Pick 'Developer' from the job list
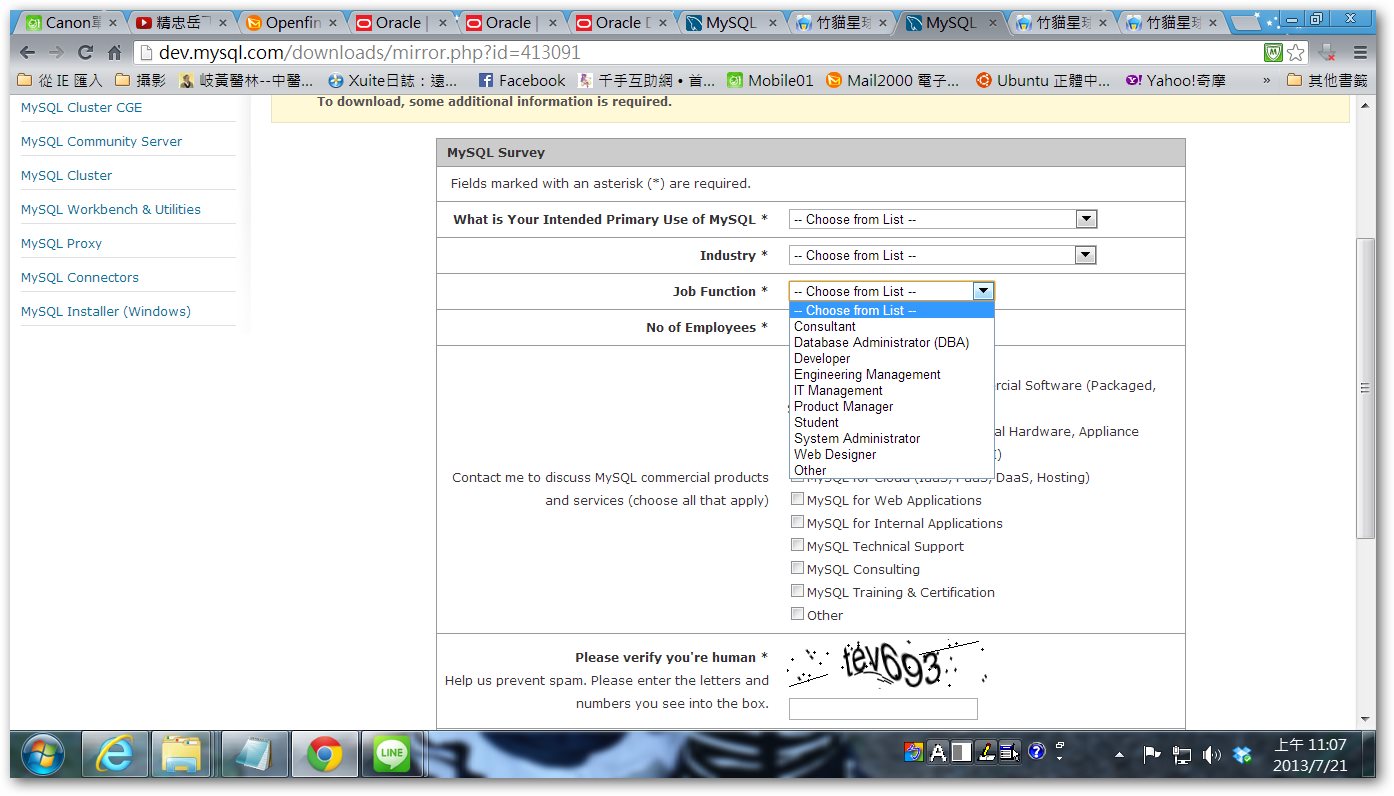 892,358
